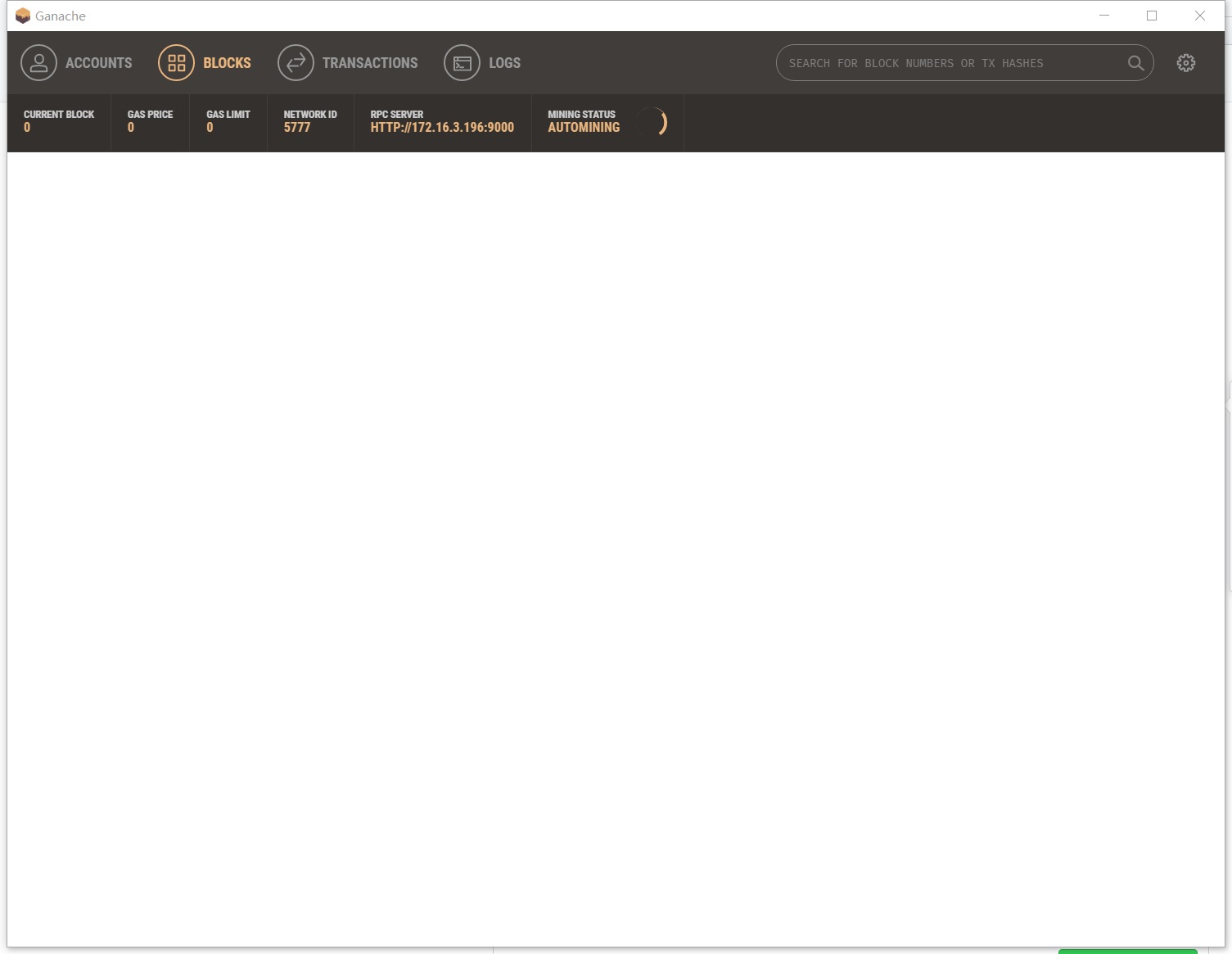Switch to the Logs tab
The image size is (1232, 954).
coord(503,62)
